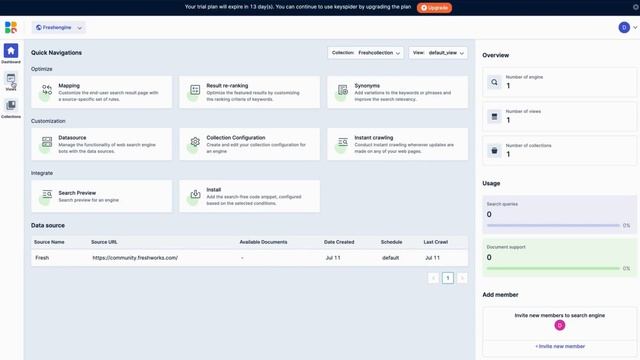The width and height of the screenshot is (640, 360).
Task: Click the Datasource card icon
Action: click(47, 142)
